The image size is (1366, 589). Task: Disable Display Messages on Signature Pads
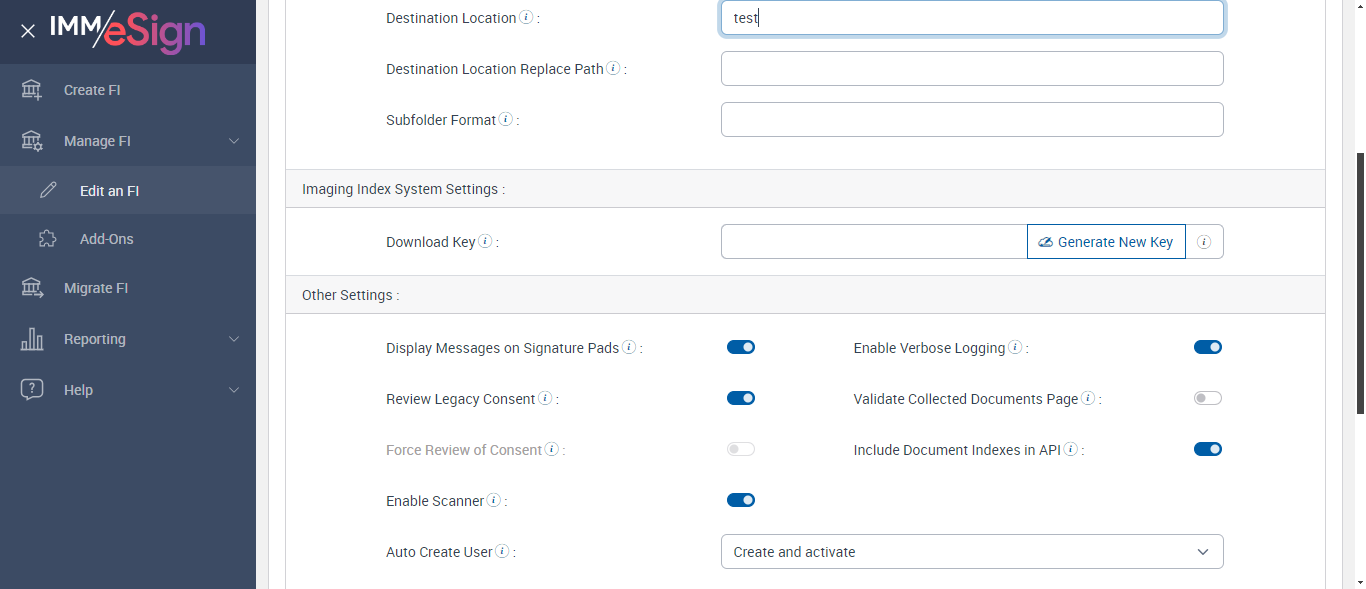[741, 347]
